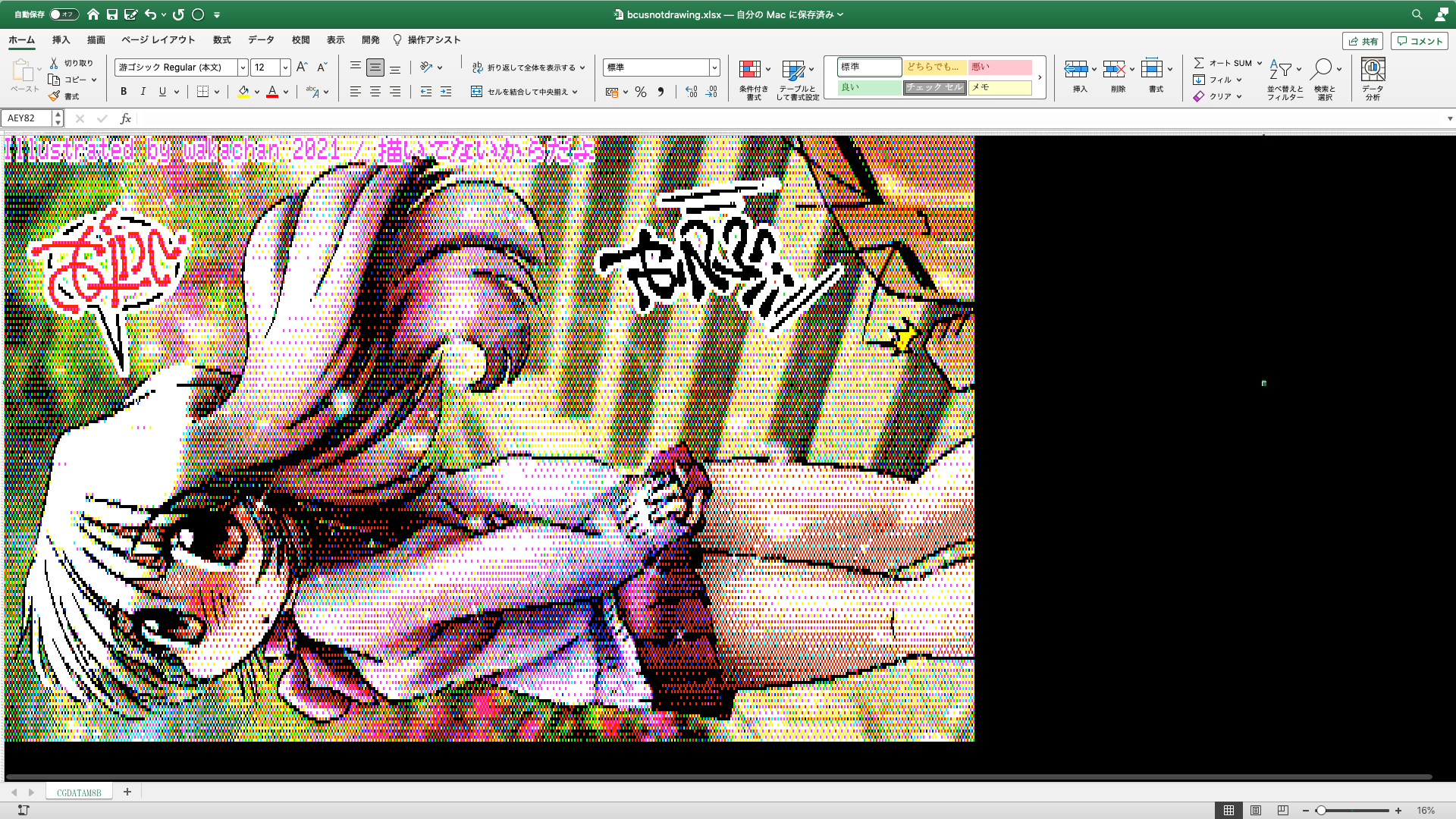Click the insert function fx icon
The width and height of the screenshot is (1456, 819).
coord(126,118)
